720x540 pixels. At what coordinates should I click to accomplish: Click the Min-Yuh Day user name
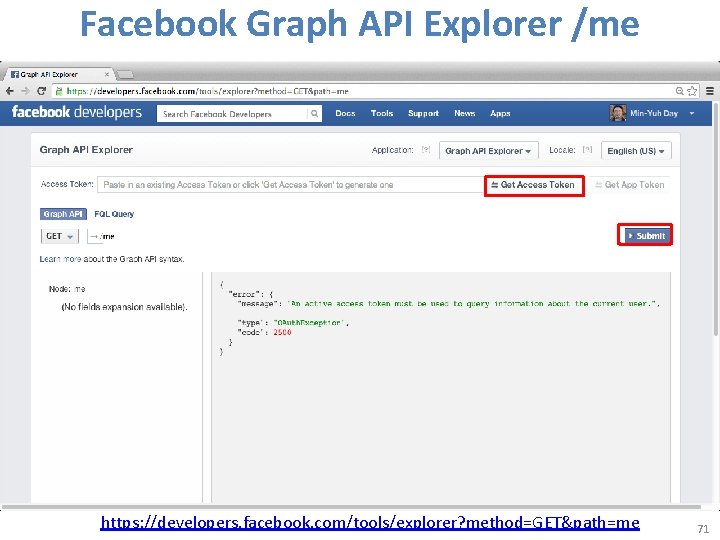click(654, 113)
